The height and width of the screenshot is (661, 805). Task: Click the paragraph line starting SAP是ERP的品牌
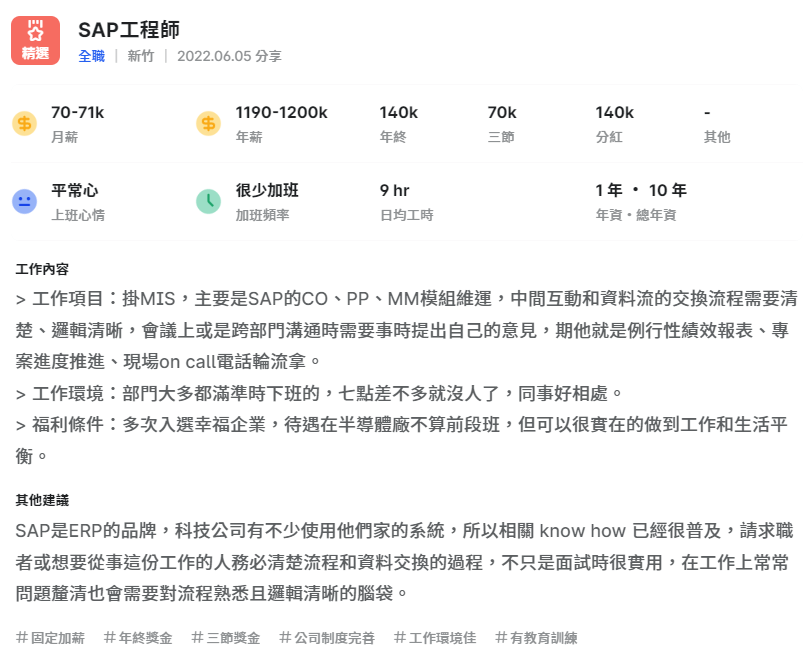[405, 531]
